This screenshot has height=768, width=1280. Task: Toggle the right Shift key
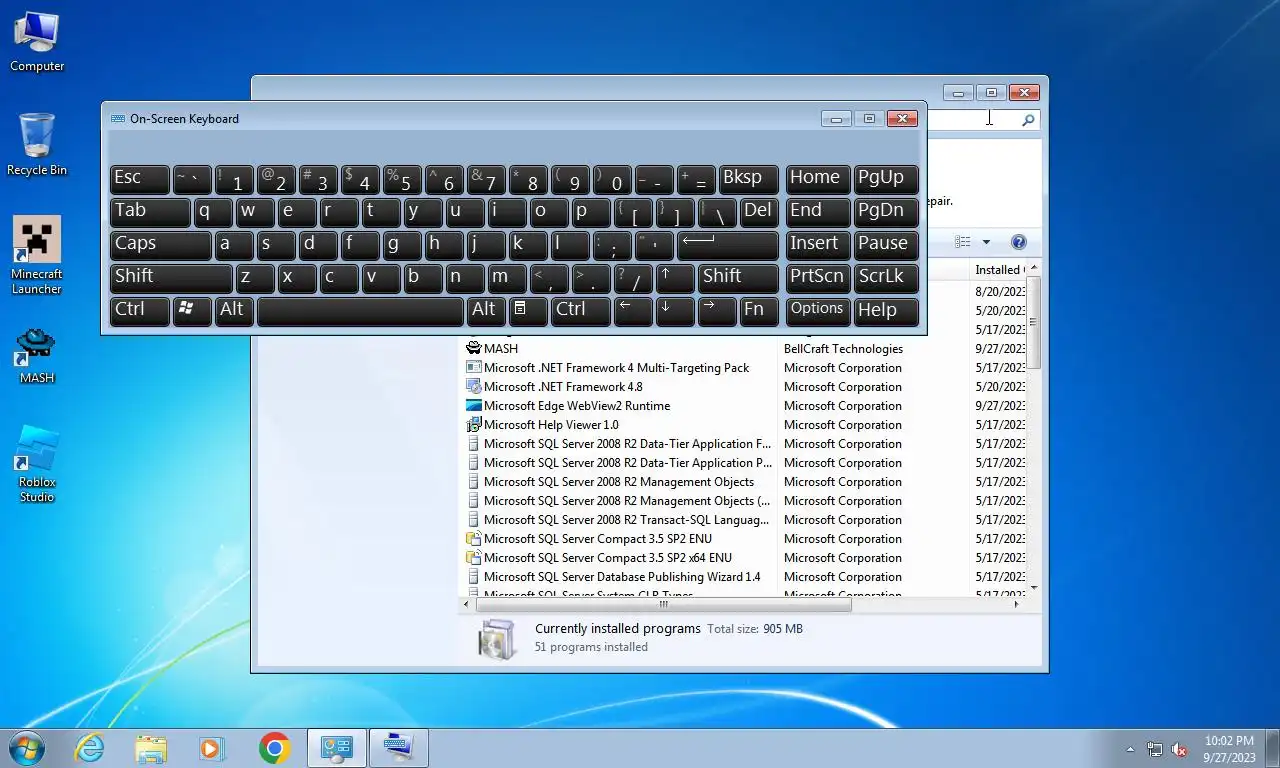(x=739, y=277)
